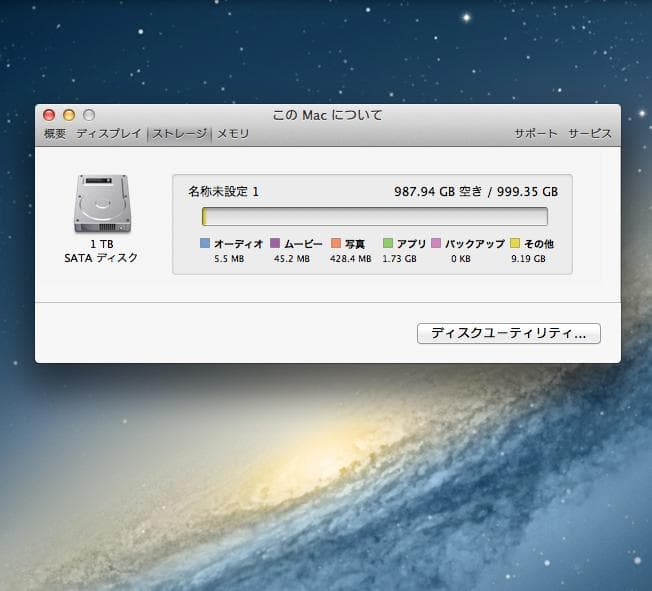
Task: Click the pink バックアップ color swatch
Action: pos(436,243)
